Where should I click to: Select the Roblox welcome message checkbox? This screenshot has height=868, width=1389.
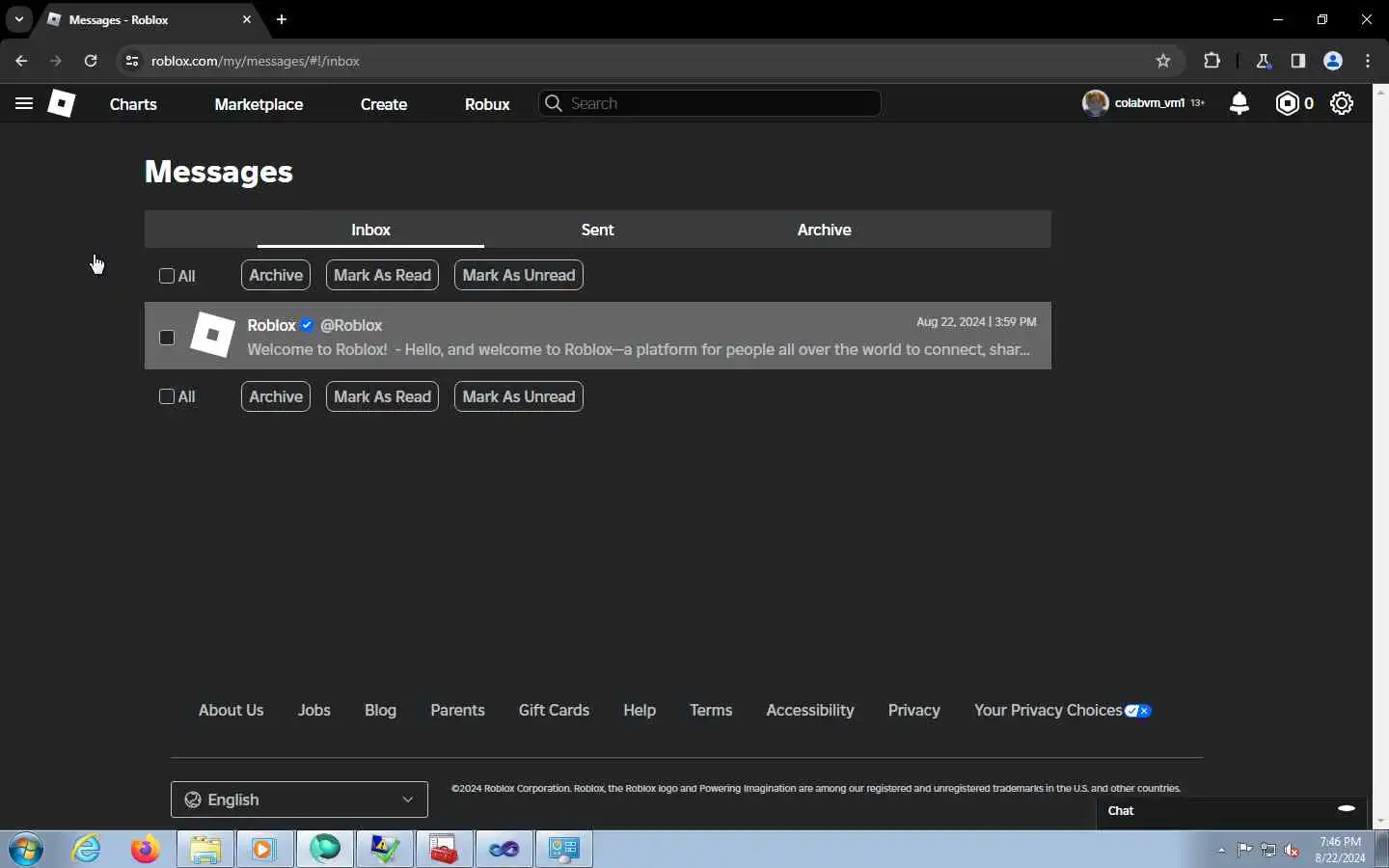click(167, 338)
